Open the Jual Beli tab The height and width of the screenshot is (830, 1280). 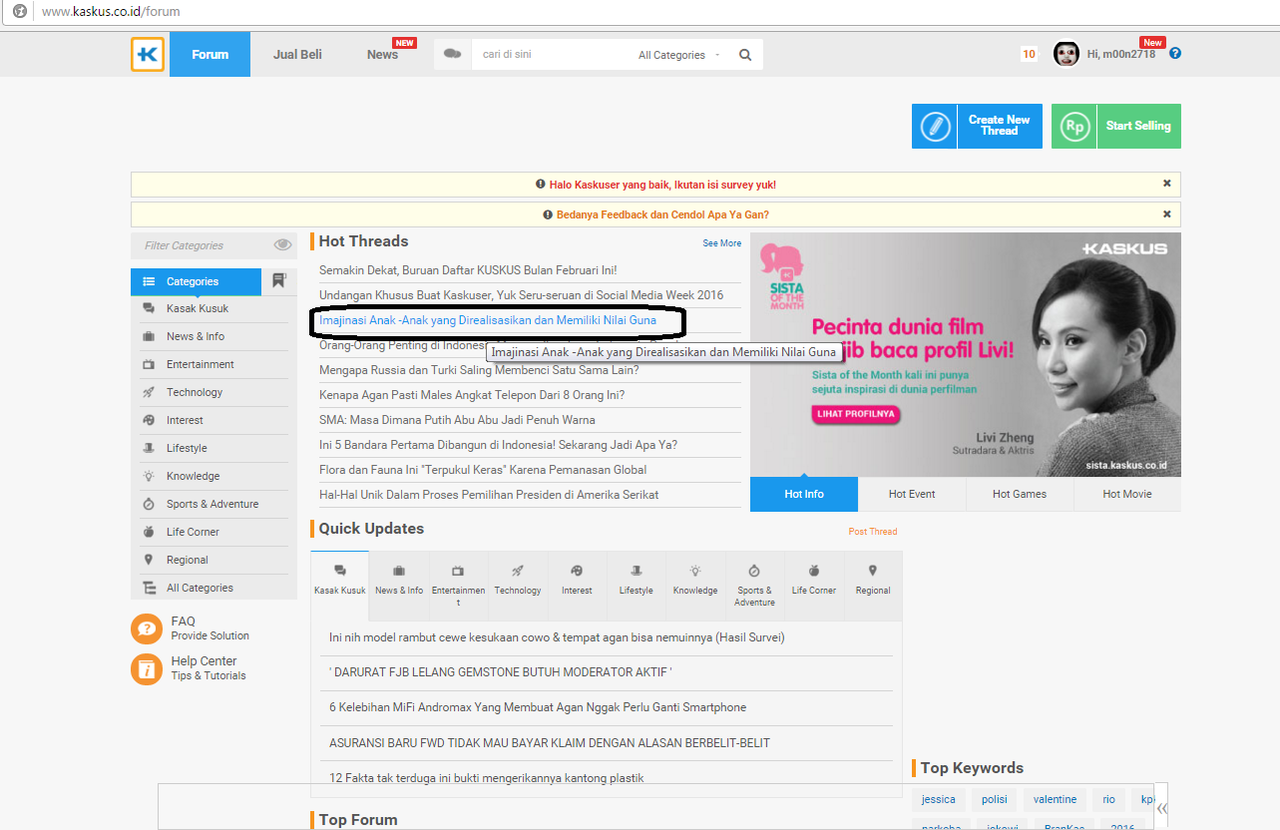(298, 54)
